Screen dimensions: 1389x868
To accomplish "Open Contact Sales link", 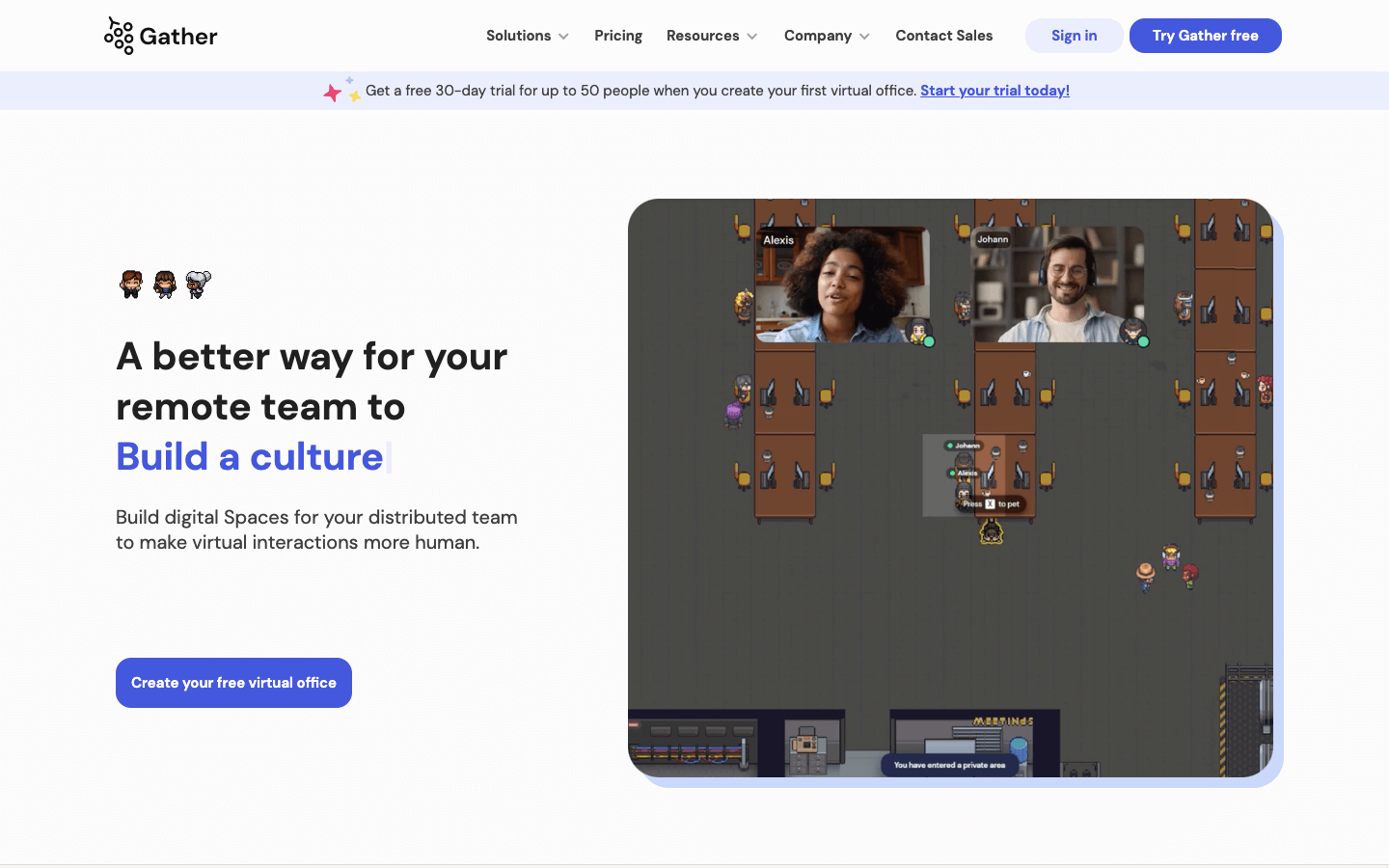I will (x=944, y=36).
